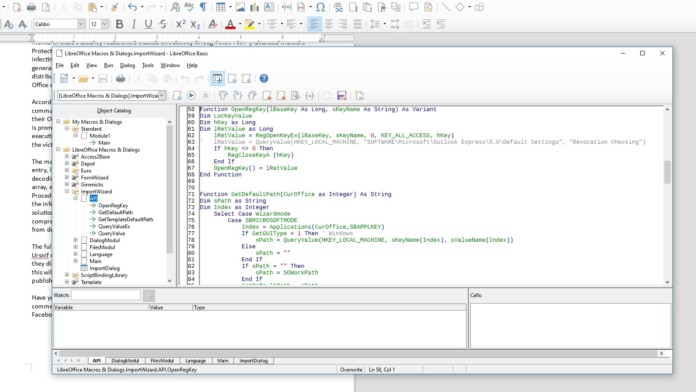The image size is (696, 392).
Task: Click the Enable Watch icon
Action: (x=295, y=95)
